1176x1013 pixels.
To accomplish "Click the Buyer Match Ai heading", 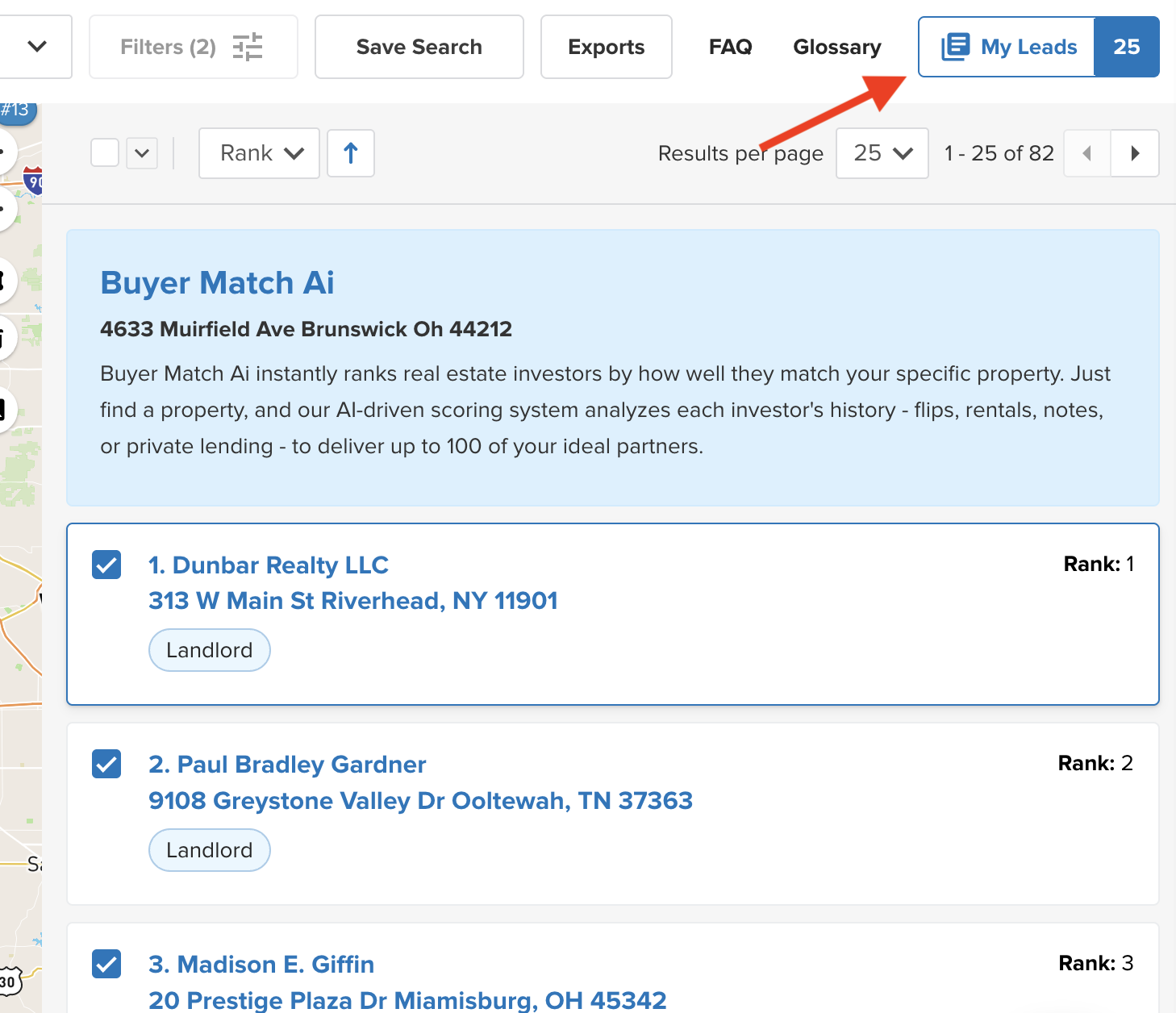I will pos(217,283).
